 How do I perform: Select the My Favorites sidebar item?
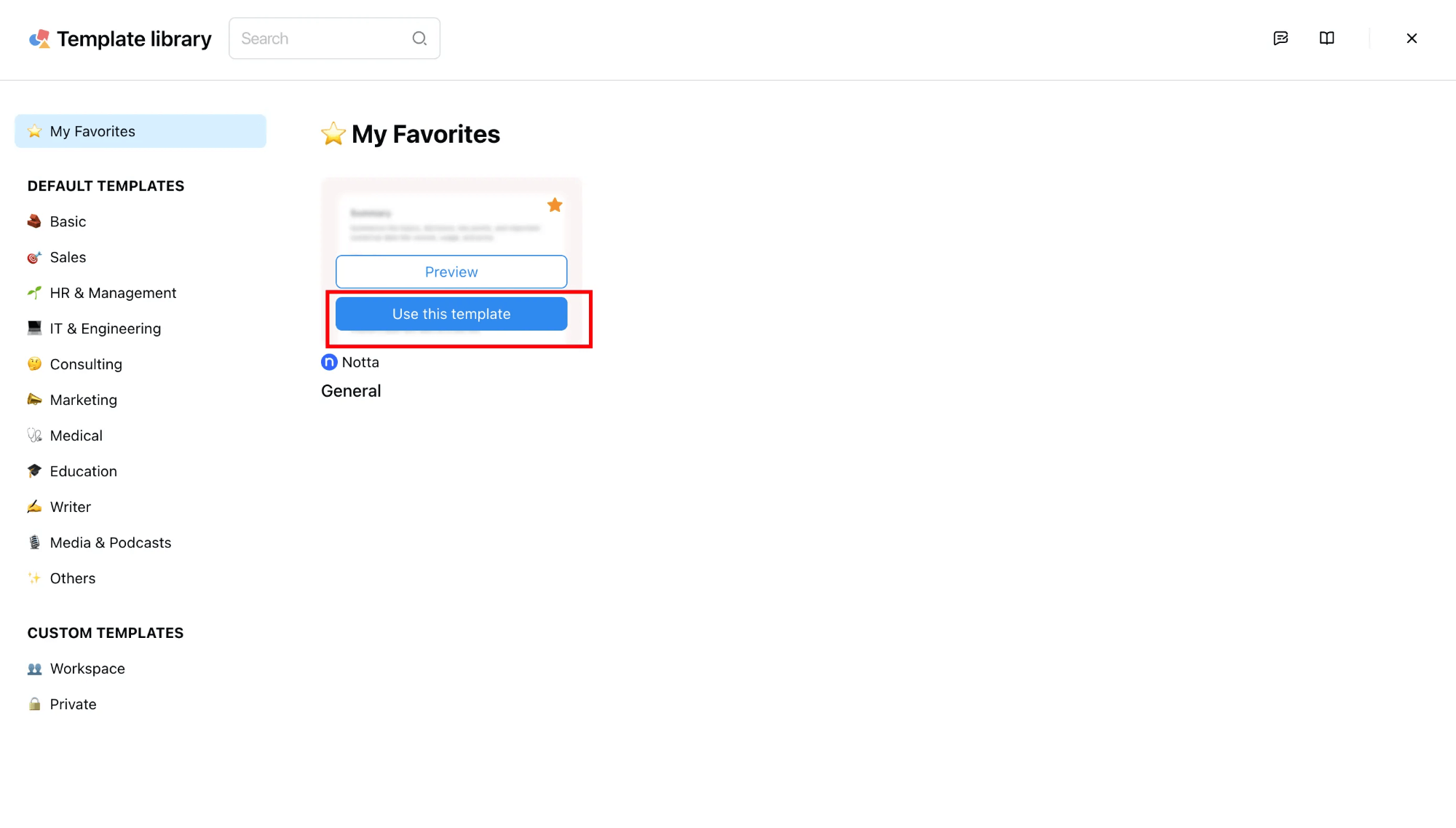[x=140, y=131]
